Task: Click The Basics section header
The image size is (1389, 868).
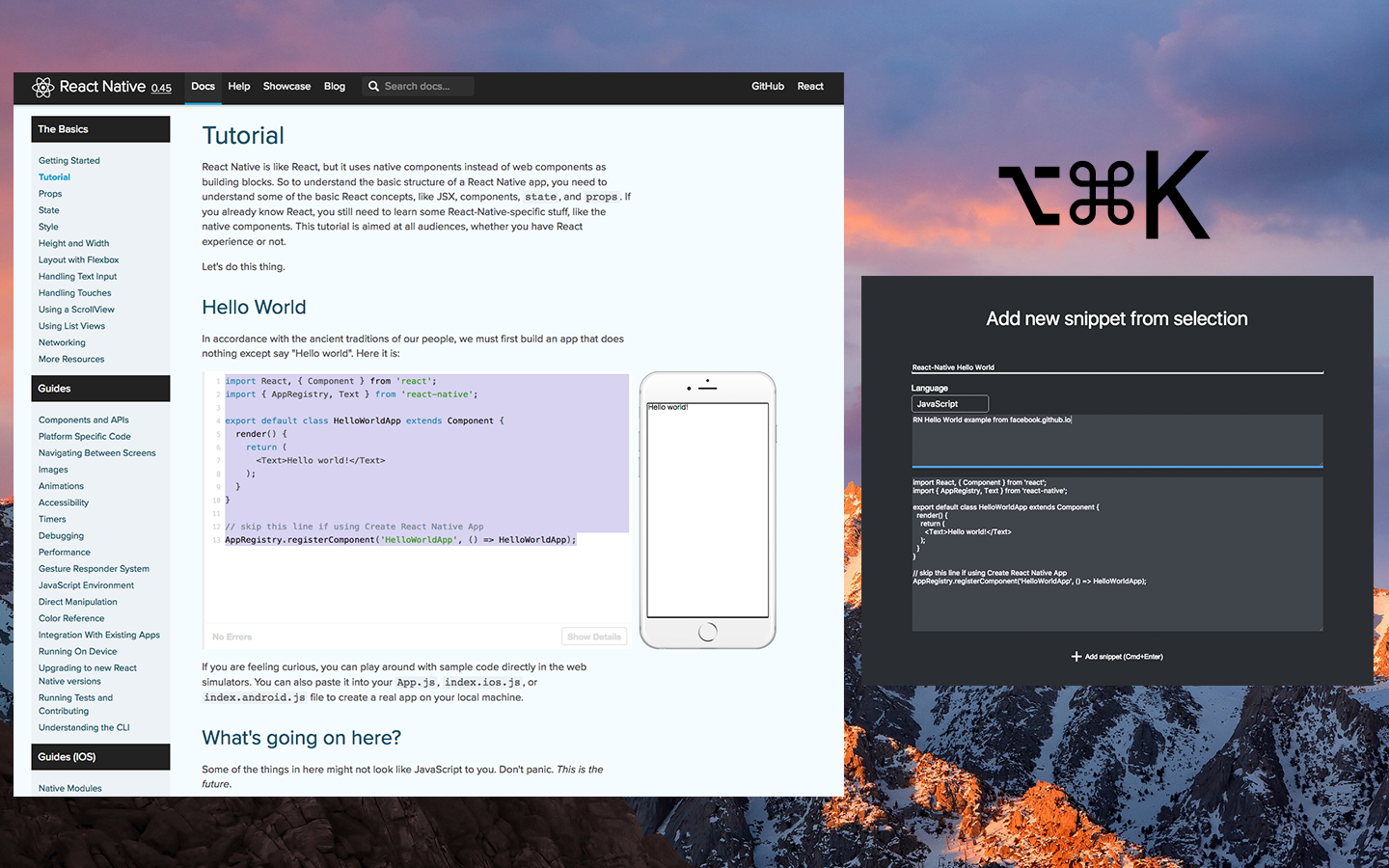Action: [x=100, y=129]
